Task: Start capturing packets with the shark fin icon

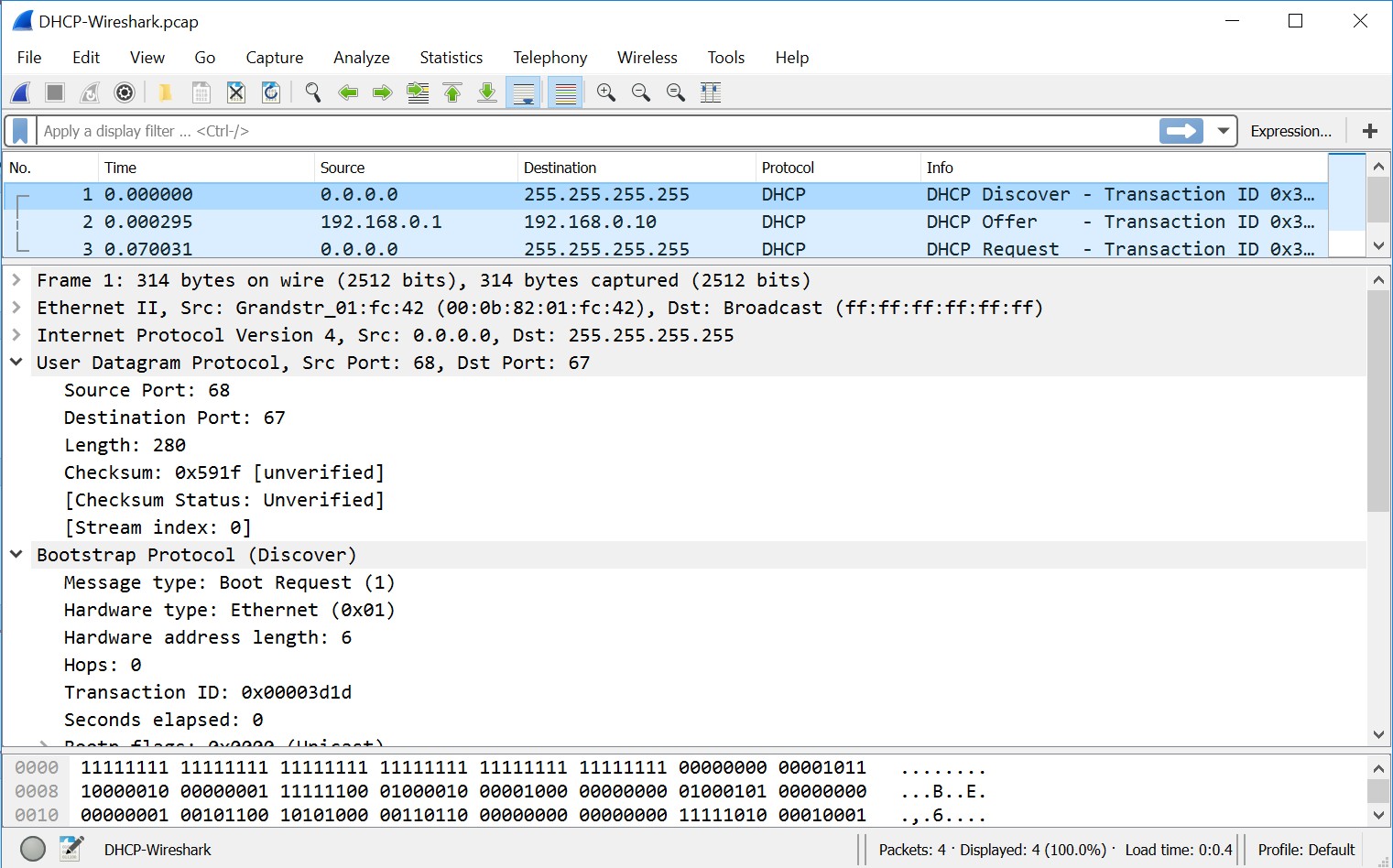Action: [21, 92]
